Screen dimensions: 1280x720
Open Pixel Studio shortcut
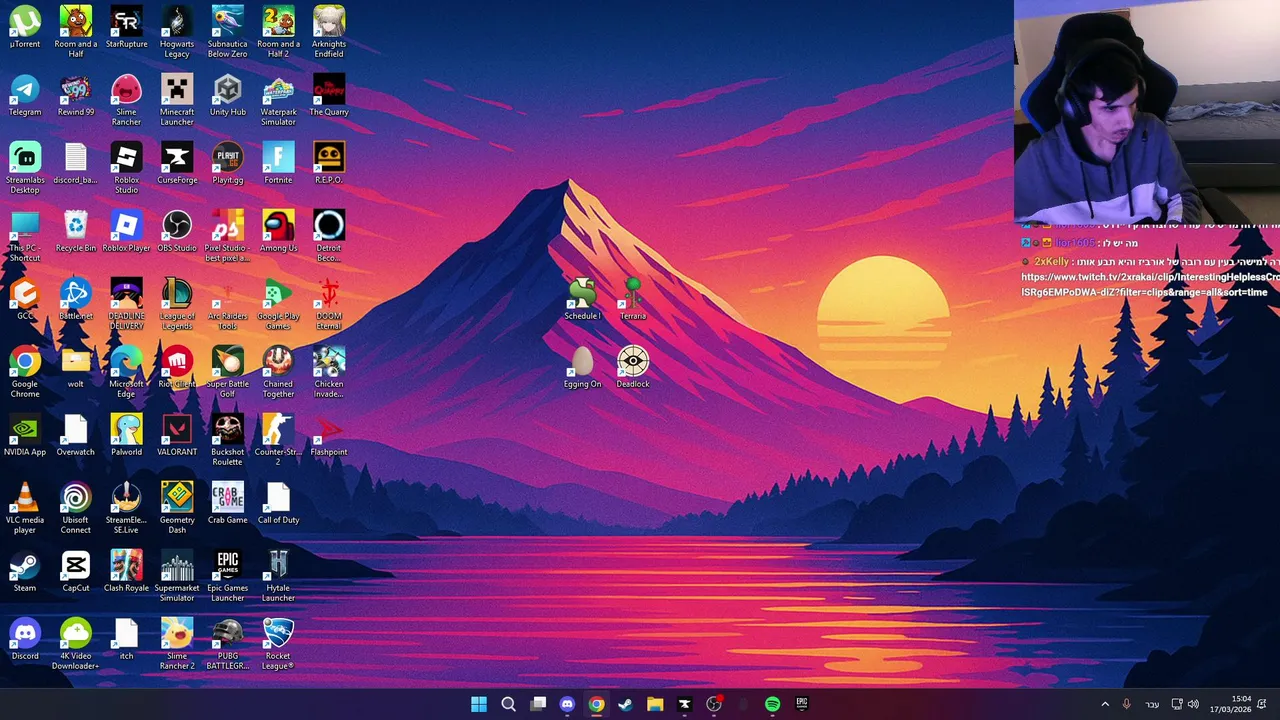point(227,236)
